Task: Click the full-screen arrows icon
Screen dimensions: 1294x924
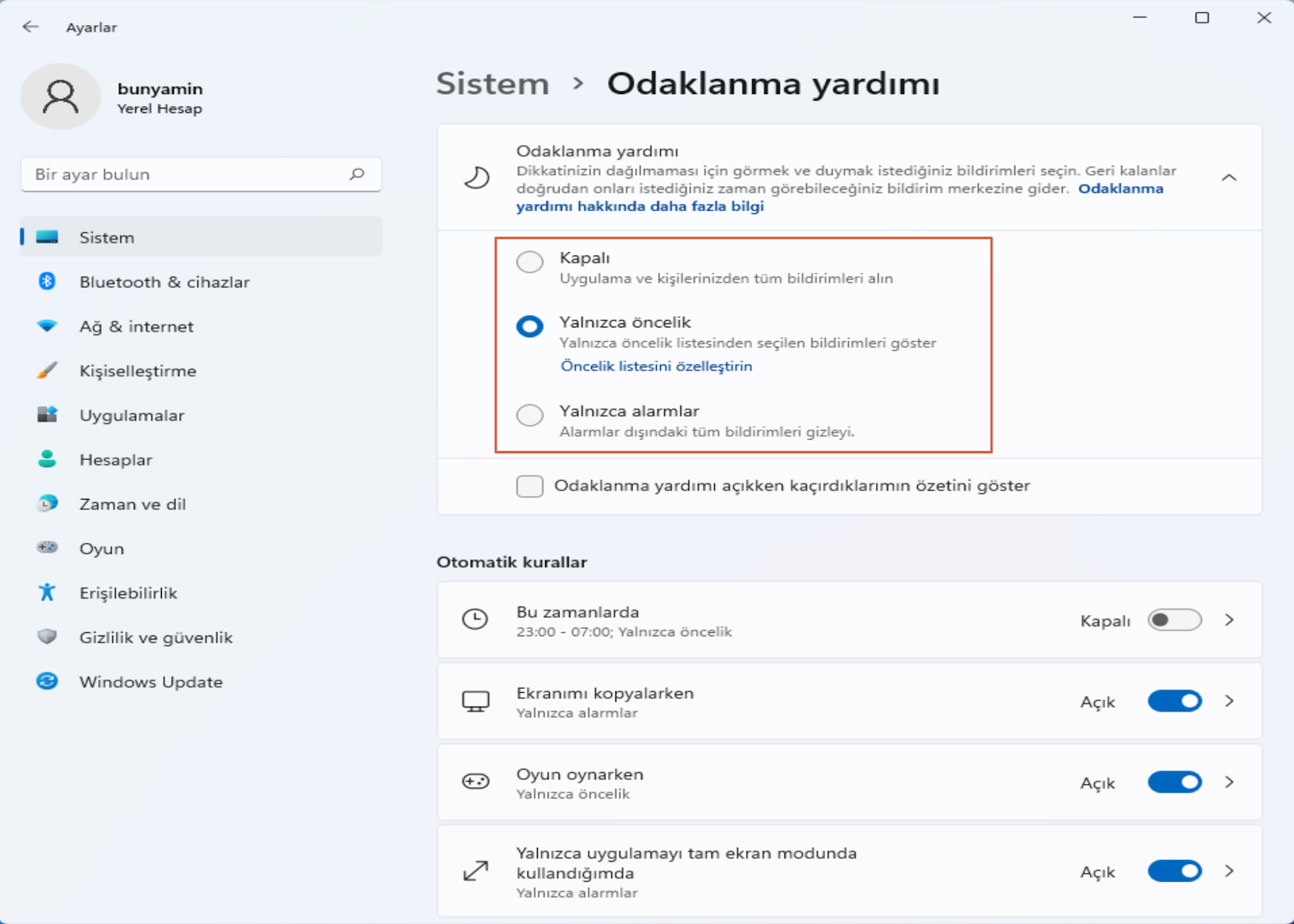Action: coord(476,871)
